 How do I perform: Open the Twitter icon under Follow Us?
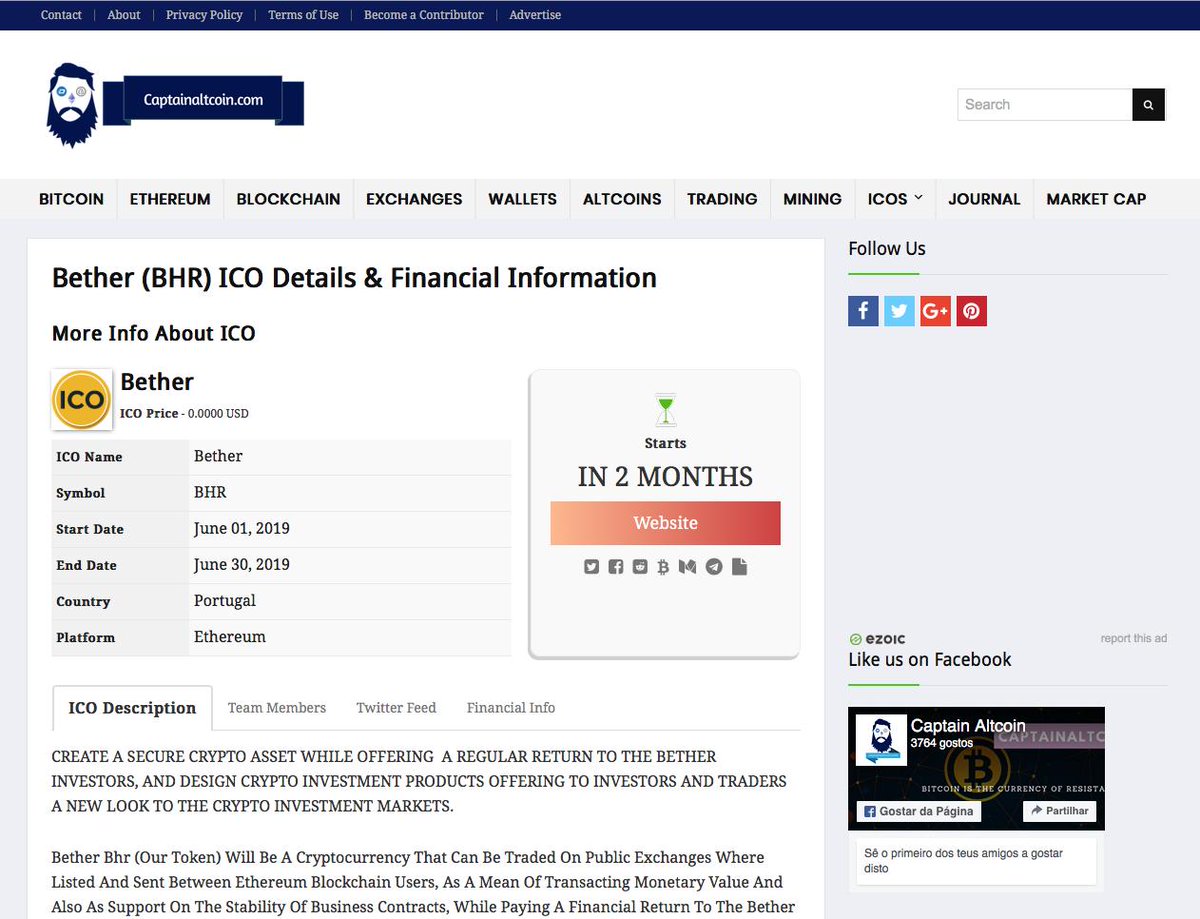[899, 311]
